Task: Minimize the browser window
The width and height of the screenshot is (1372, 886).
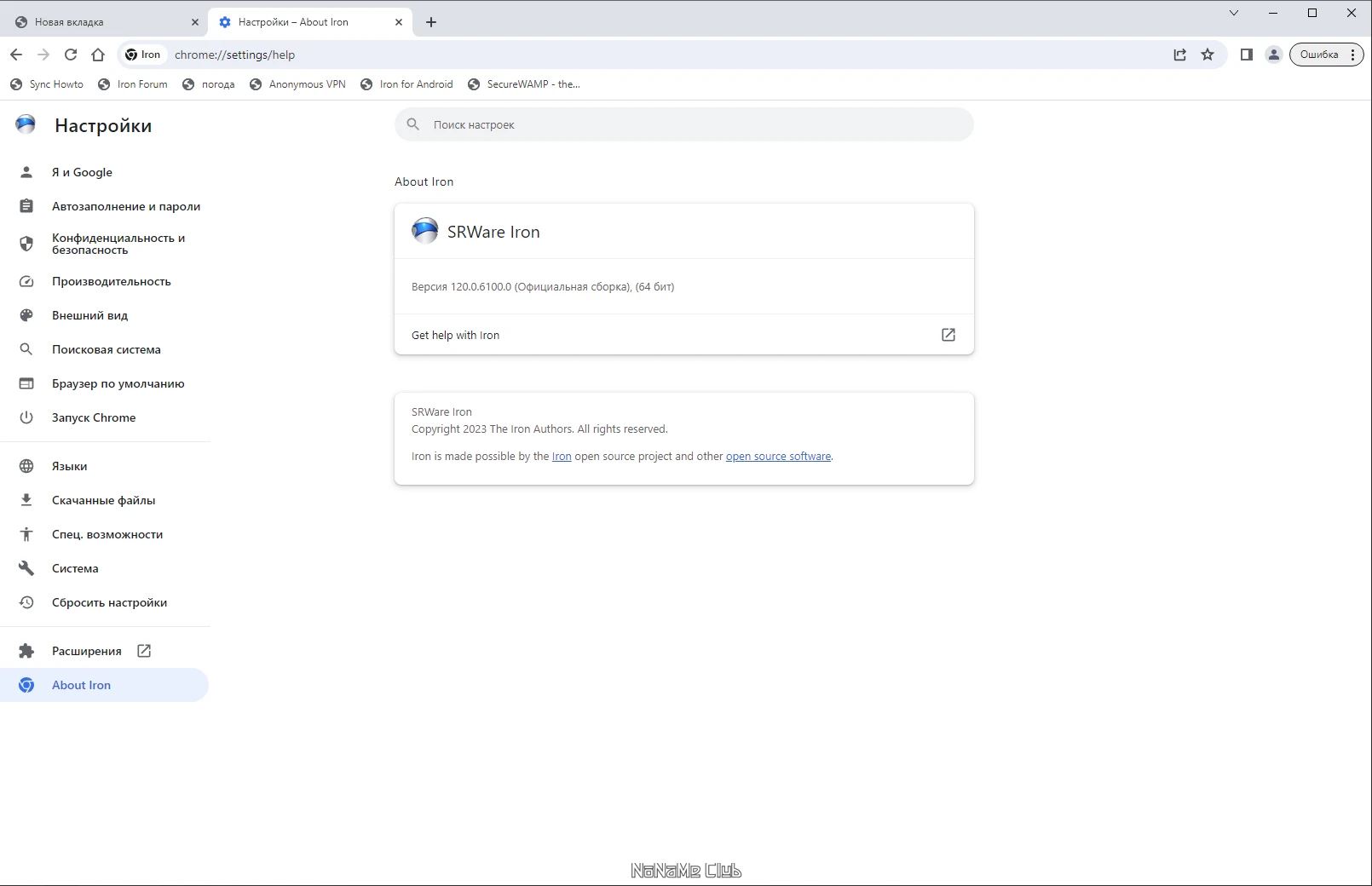Action: pyautogui.click(x=1273, y=13)
